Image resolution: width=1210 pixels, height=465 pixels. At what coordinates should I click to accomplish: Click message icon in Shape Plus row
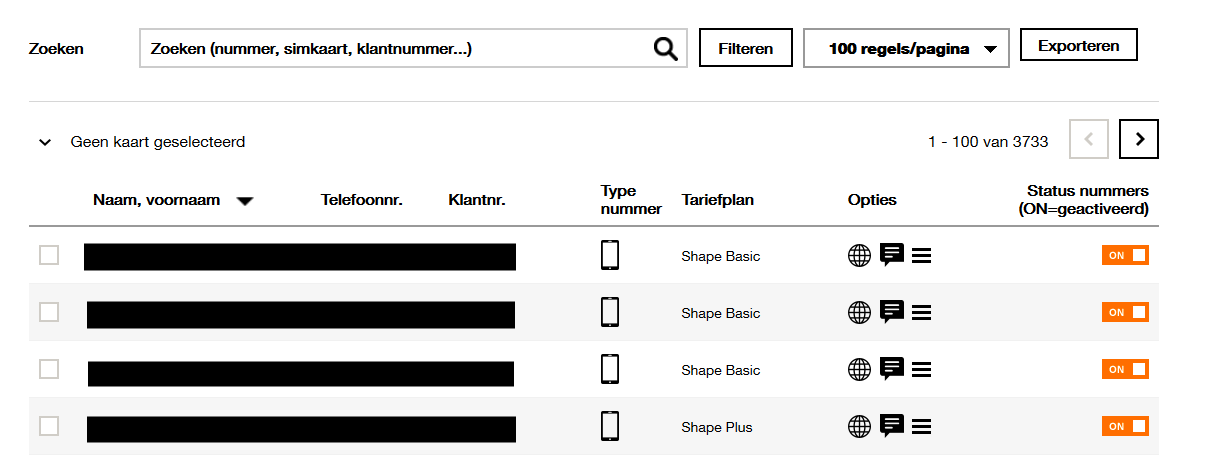[892, 426]
